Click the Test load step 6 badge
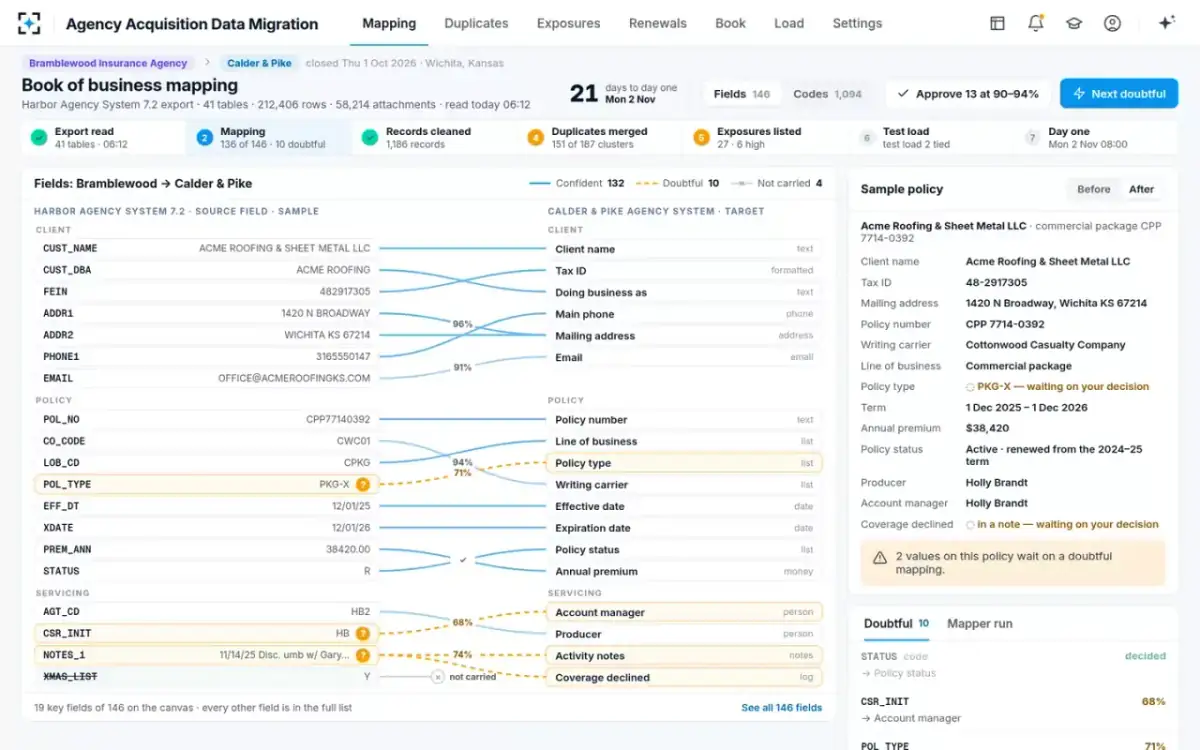The image size is (1200, 750). (x=866, y=137)
